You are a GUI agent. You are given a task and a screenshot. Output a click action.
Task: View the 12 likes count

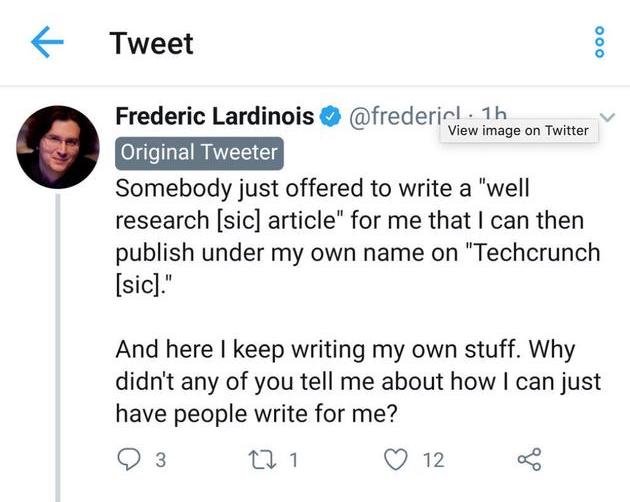point(433,460)
